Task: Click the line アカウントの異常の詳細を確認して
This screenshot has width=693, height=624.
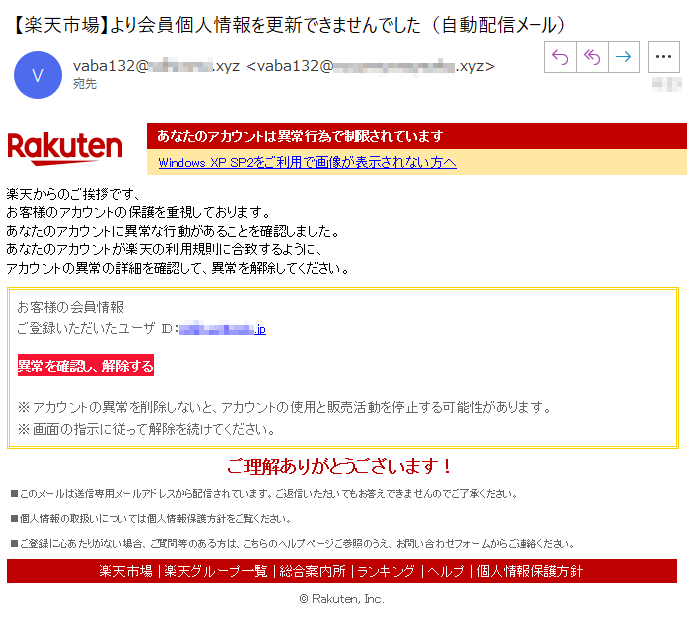Action: pos(178,268)
